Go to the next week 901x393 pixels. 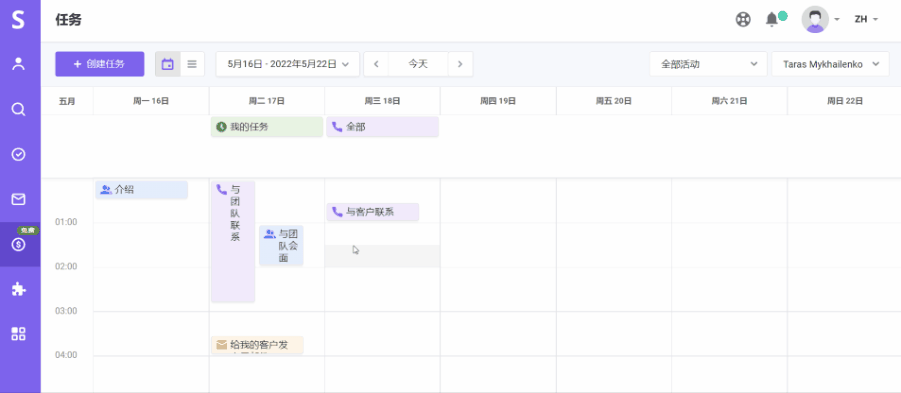pyautogui.click(x=460, y=64)
